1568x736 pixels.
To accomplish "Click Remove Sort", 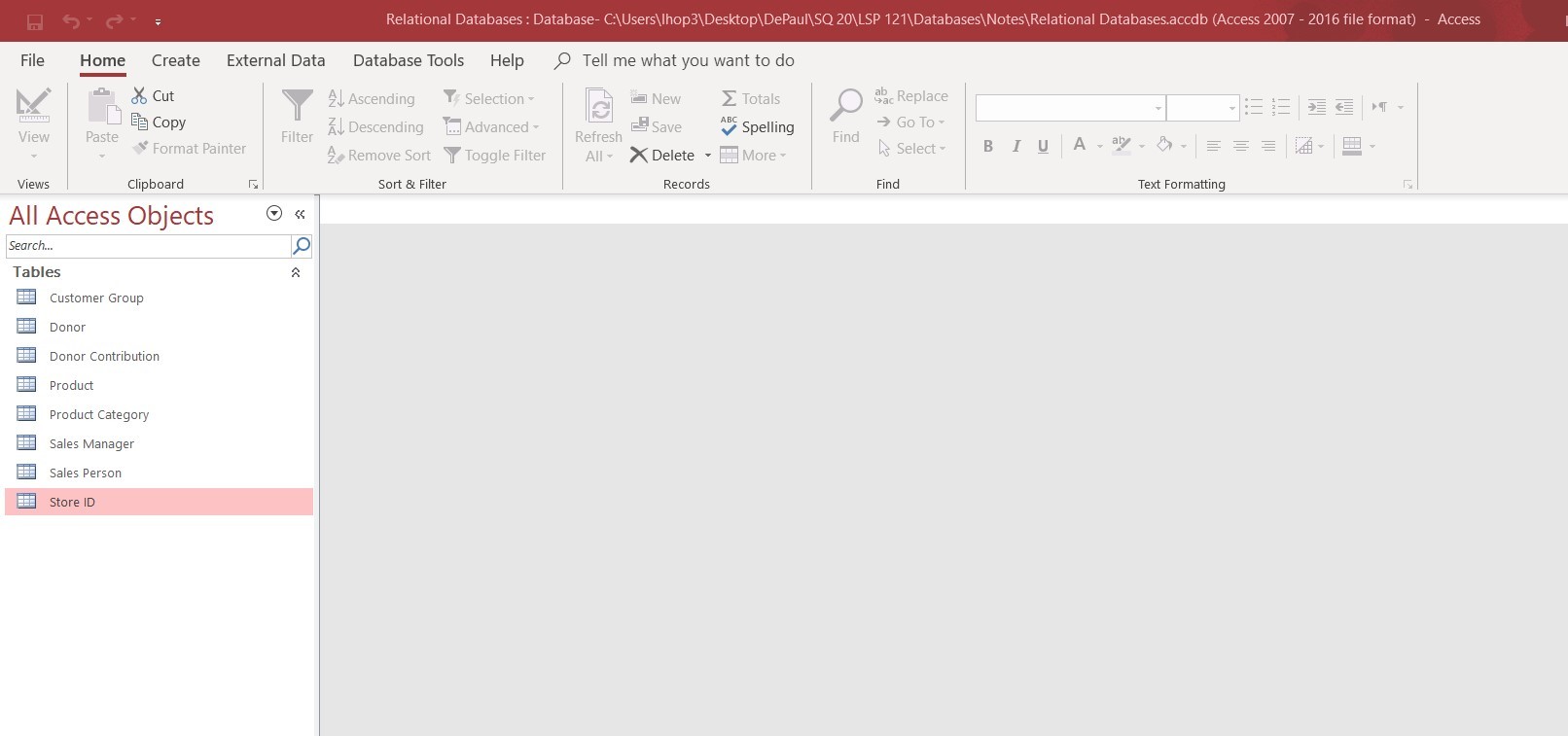I will pyautogui.click(x=379, y=155).
